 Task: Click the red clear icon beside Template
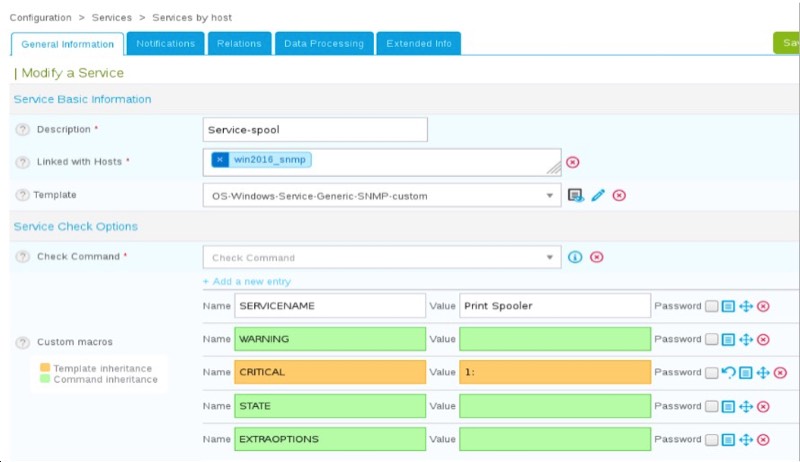619,195
